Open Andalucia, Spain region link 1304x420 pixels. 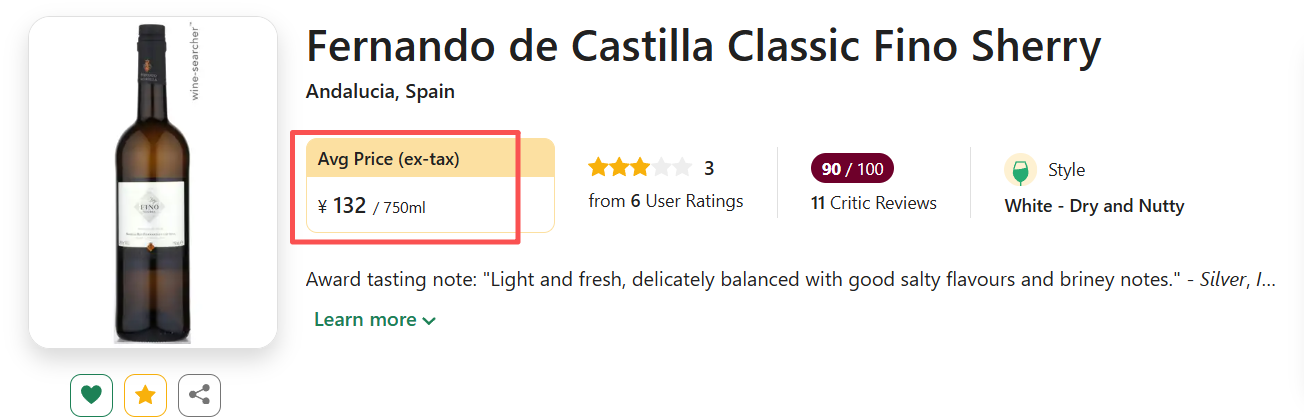pyautogui.click(x=380, y=92)
